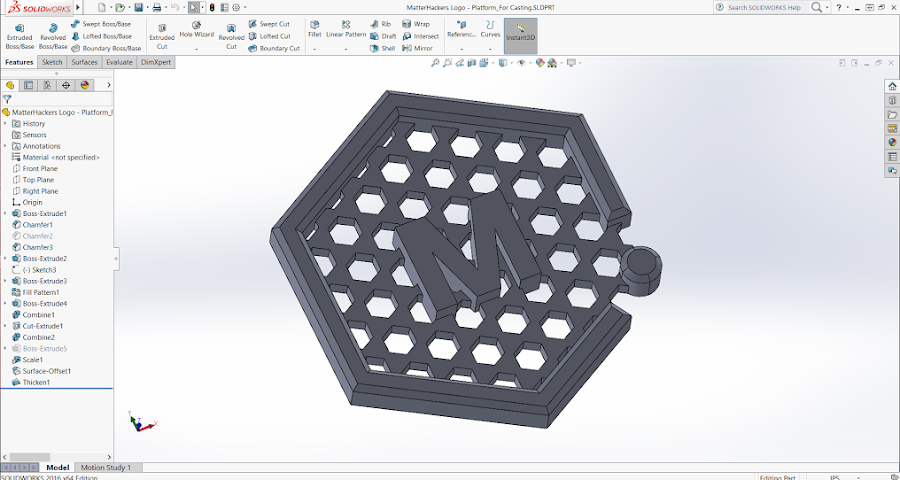Click the Edit Appearance color ball

pos(541,62)
